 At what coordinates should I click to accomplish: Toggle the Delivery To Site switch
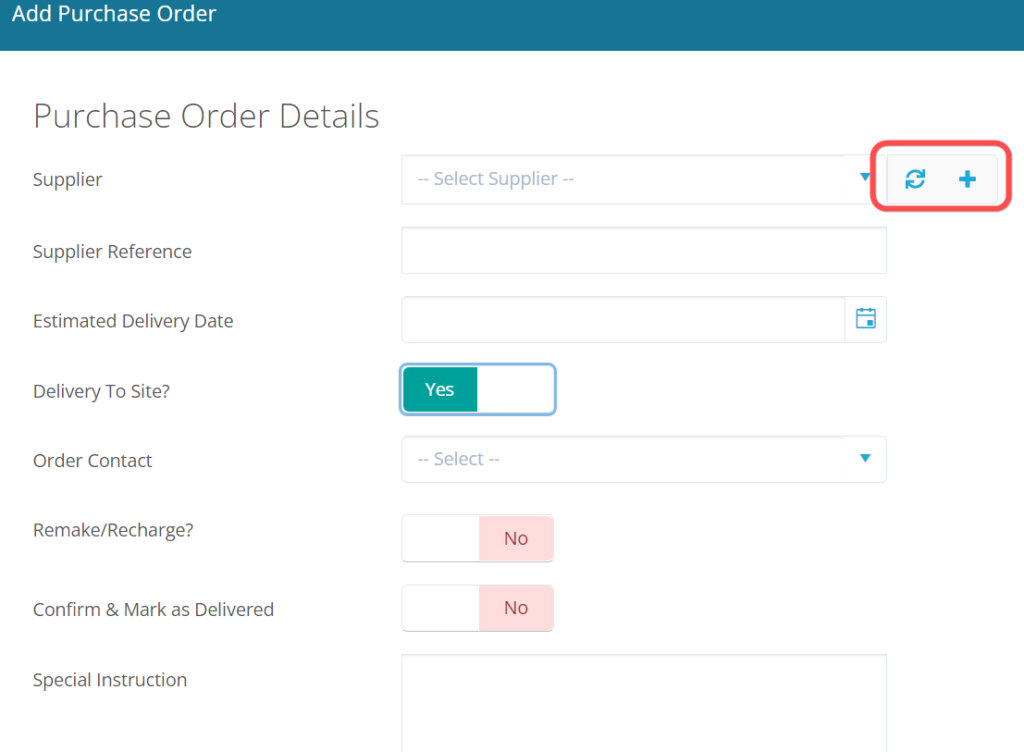(478, 389)
